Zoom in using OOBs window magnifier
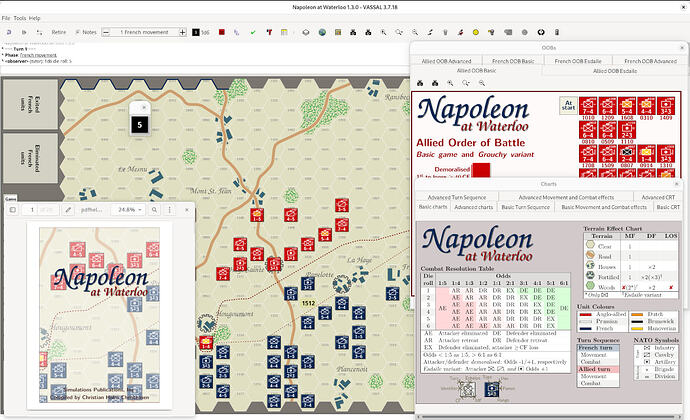 [x=450, y=83]
